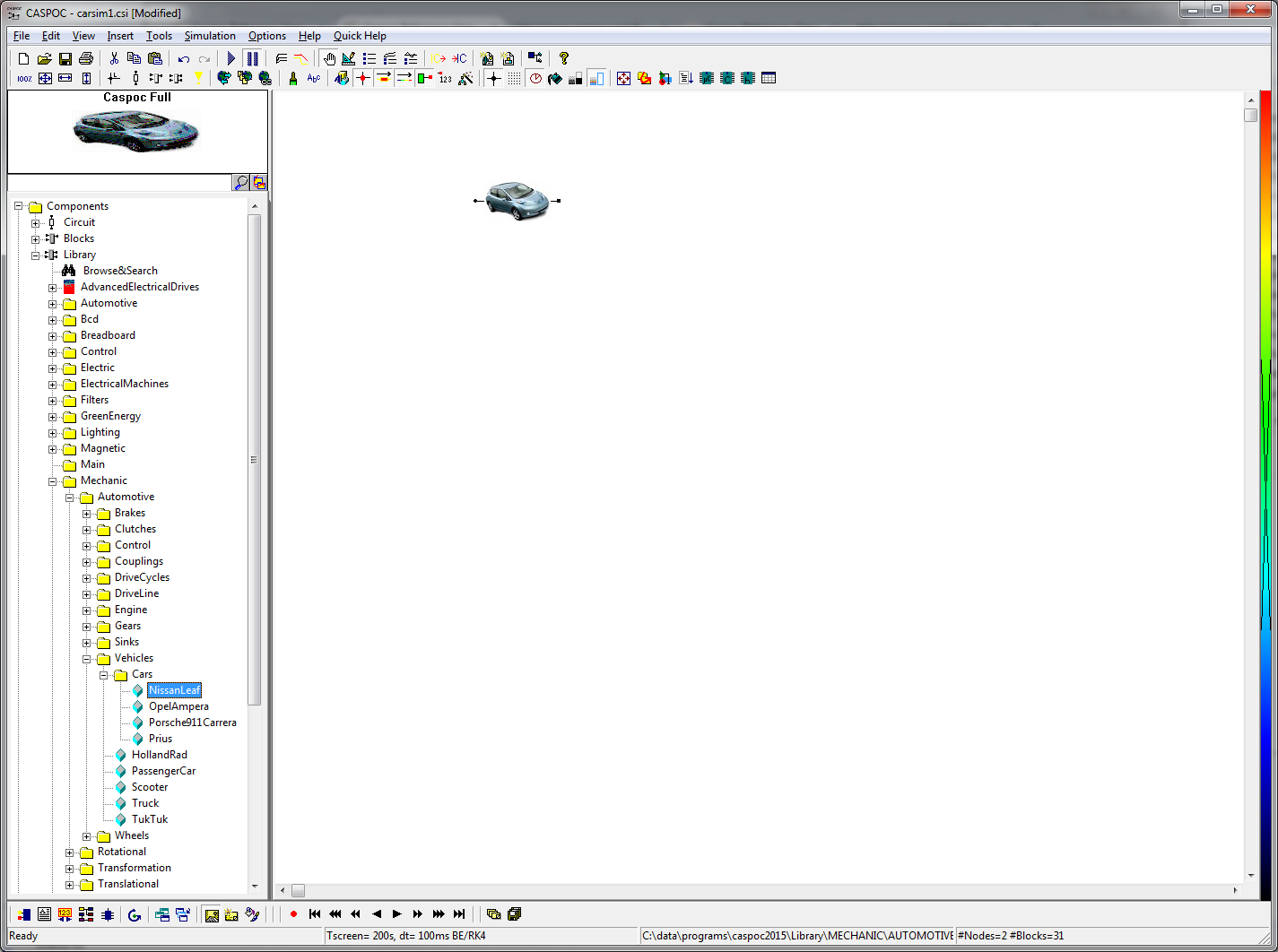
Task: Click the picture view icon in bottom toolbar
Action: pos(212,914)
